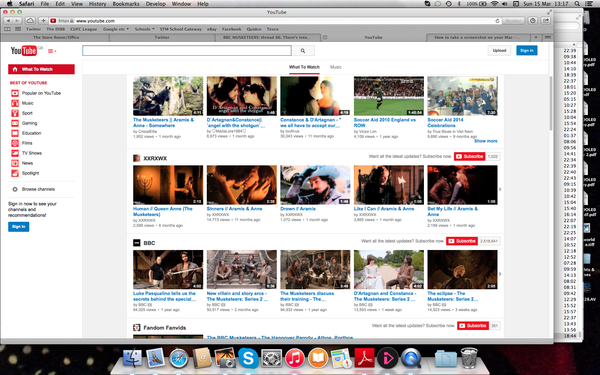Subscribe to the XXRXWX channel

470,157
